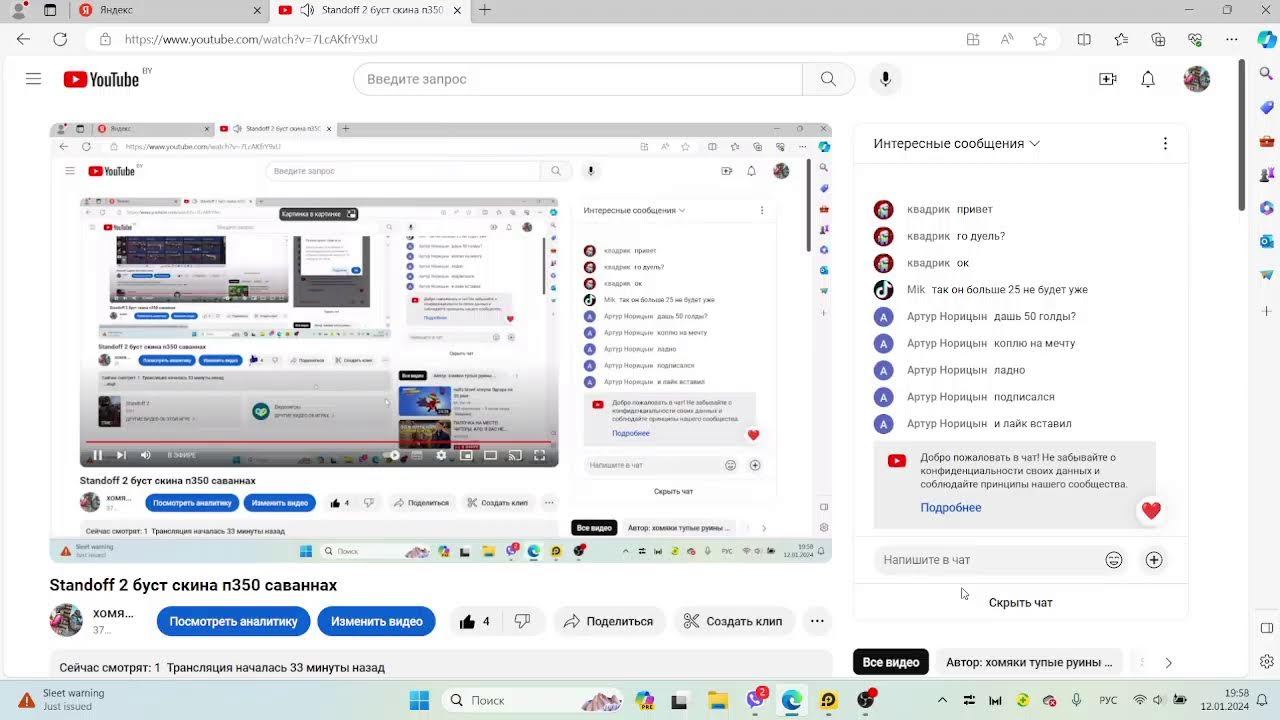The height and width of the screenshot is (720, 1280).
Task: Click the message 'коплю на мечту'
Action: pyautogui.click(x=1035, y=343)
